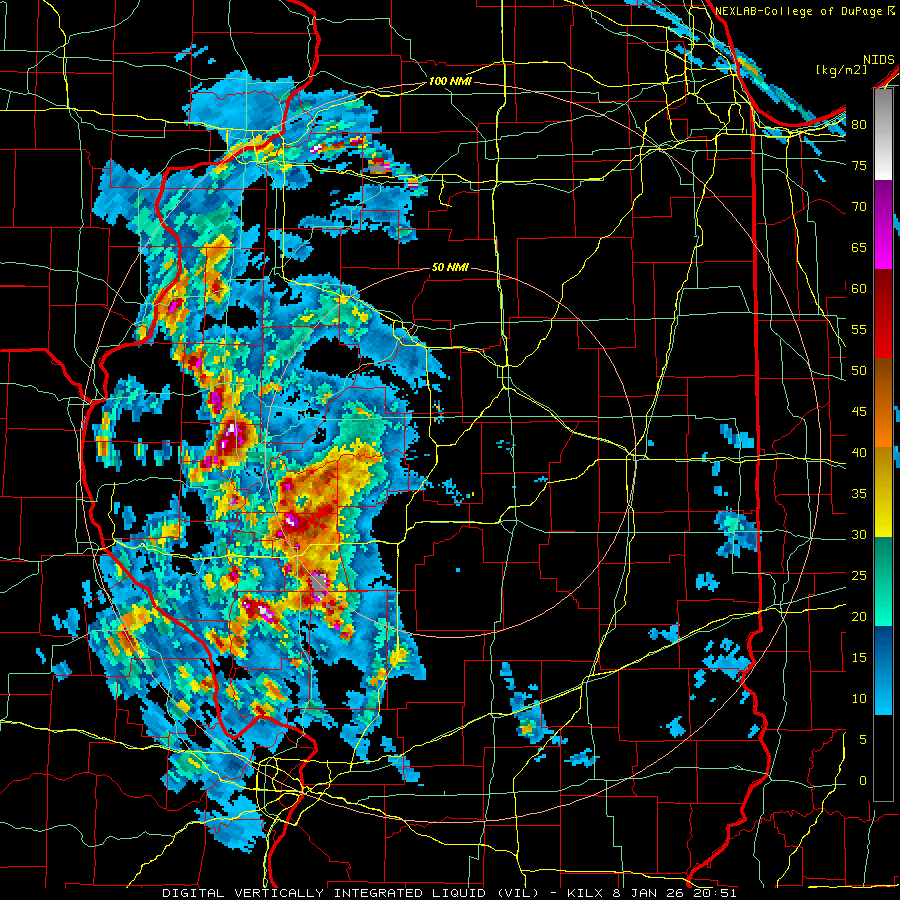Click the 10 value on the color scale
This screenshot has width=900, height=900.
click(859, 699)
